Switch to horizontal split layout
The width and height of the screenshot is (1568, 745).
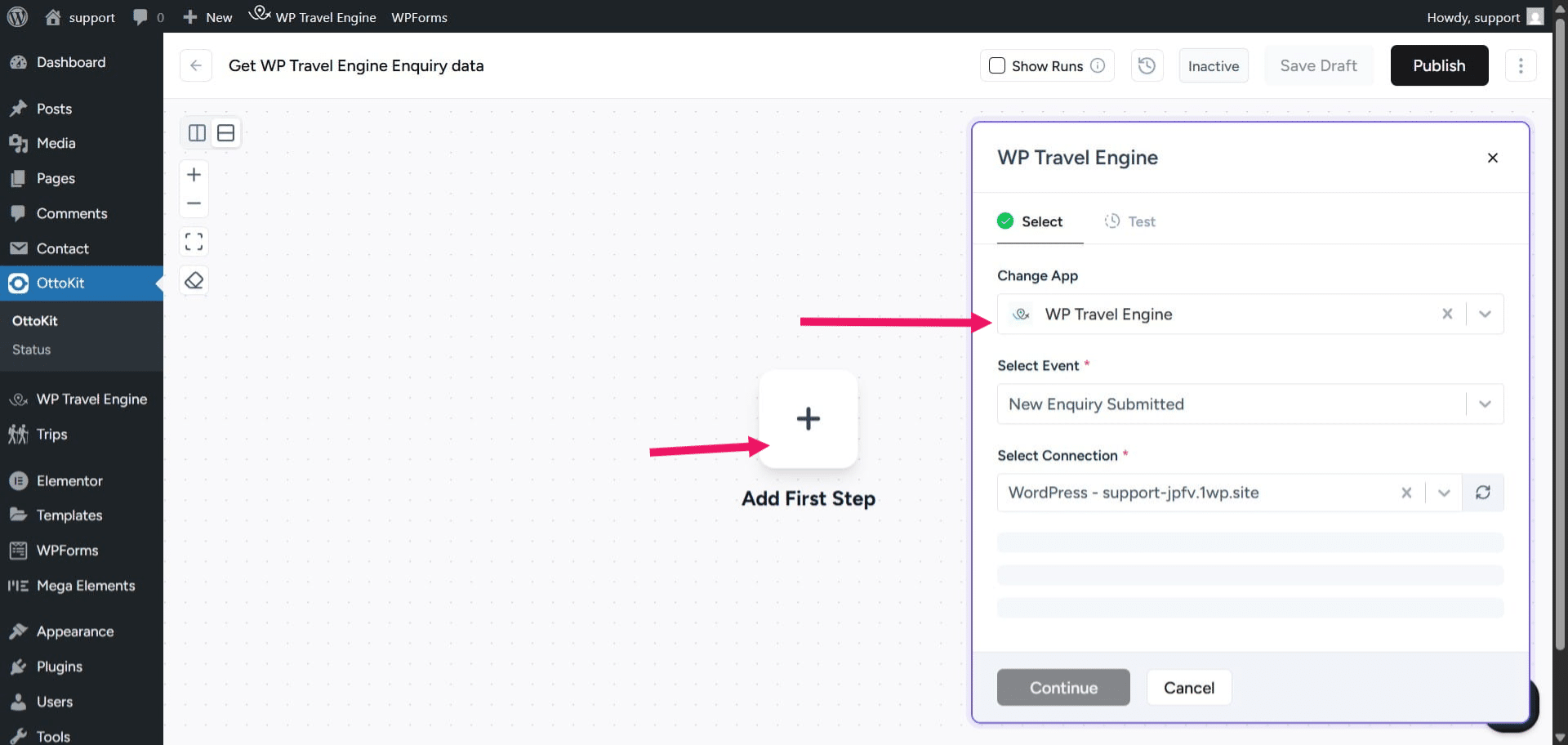[x=225, y=132]
